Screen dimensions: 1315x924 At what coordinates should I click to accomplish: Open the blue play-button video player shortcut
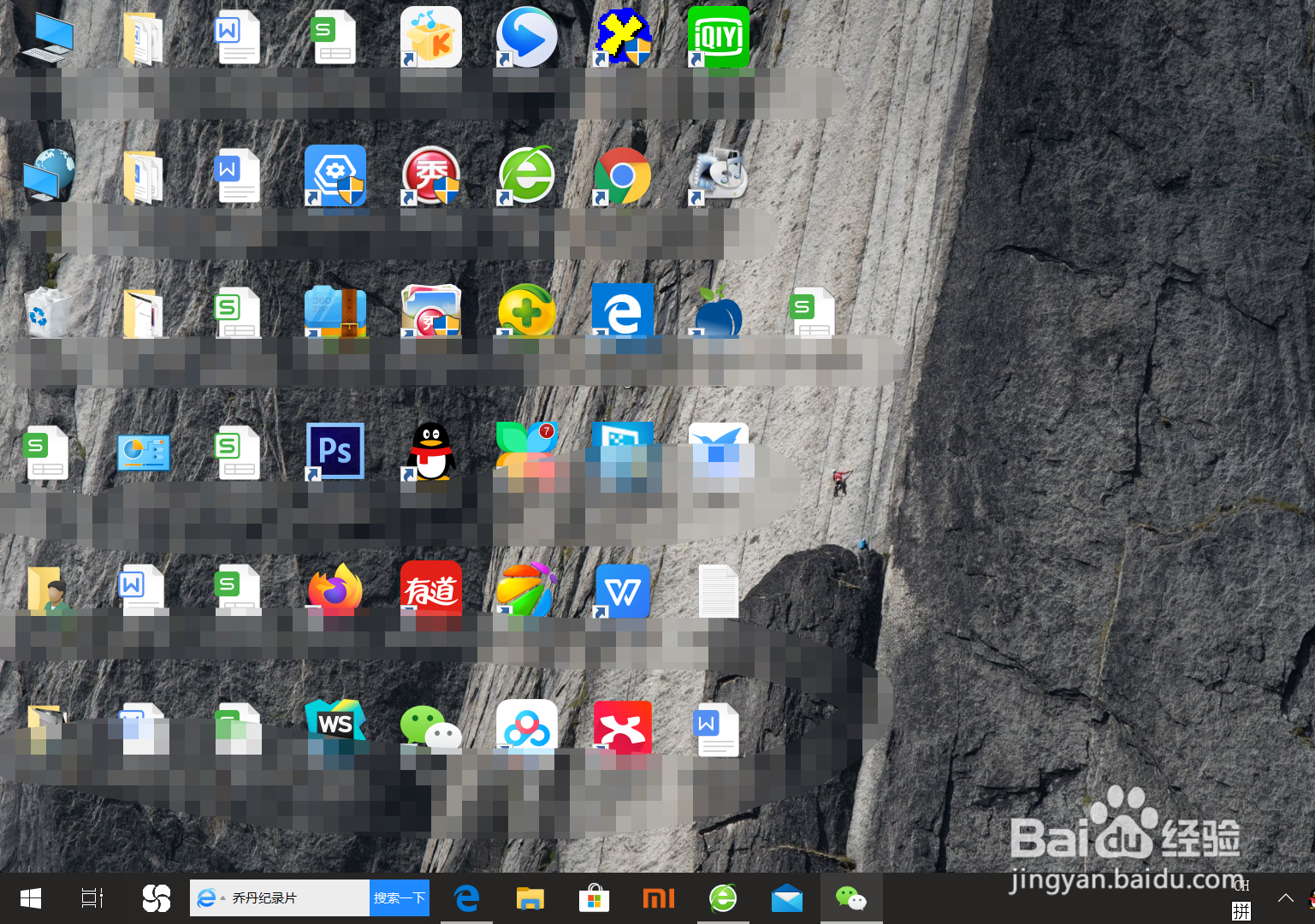pyautogui.click(x=527, y=37)
